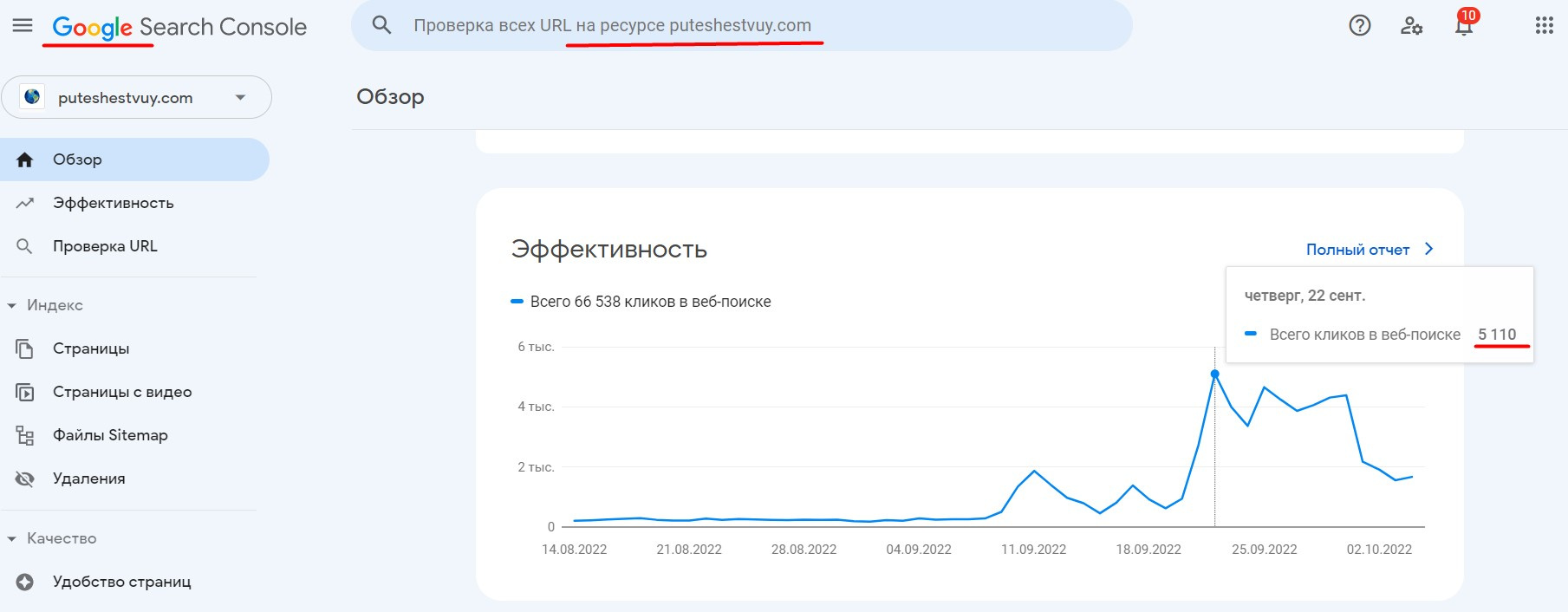The width and height of the screenshot is (1568, 612).
Task: Open the puteshestvuy.com property selector
Action: [136, 97]
